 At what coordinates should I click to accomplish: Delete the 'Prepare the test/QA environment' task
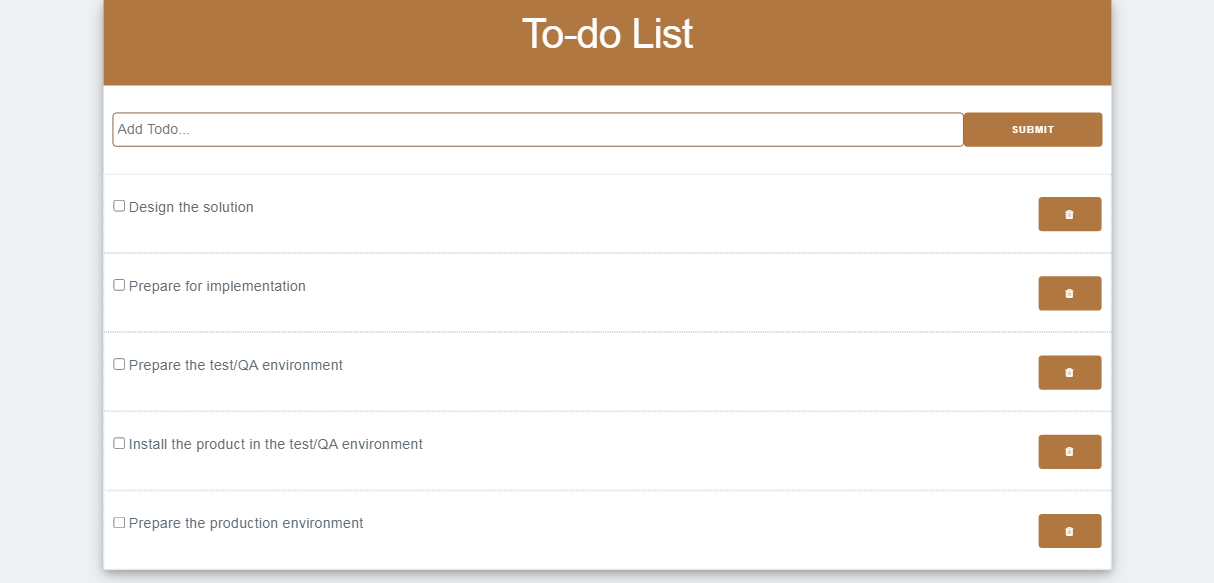click(1069, 372)
